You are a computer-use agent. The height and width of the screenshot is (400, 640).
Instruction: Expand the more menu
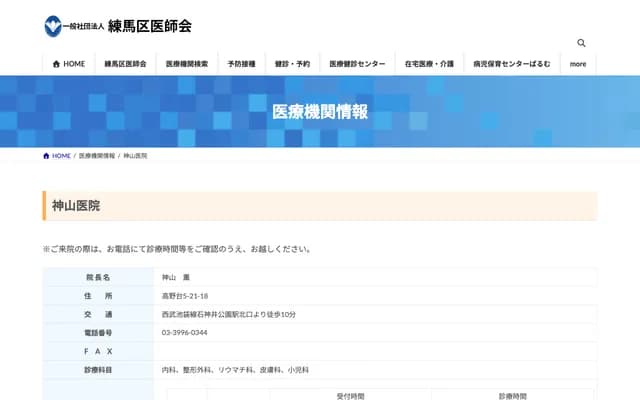point(578,64)
